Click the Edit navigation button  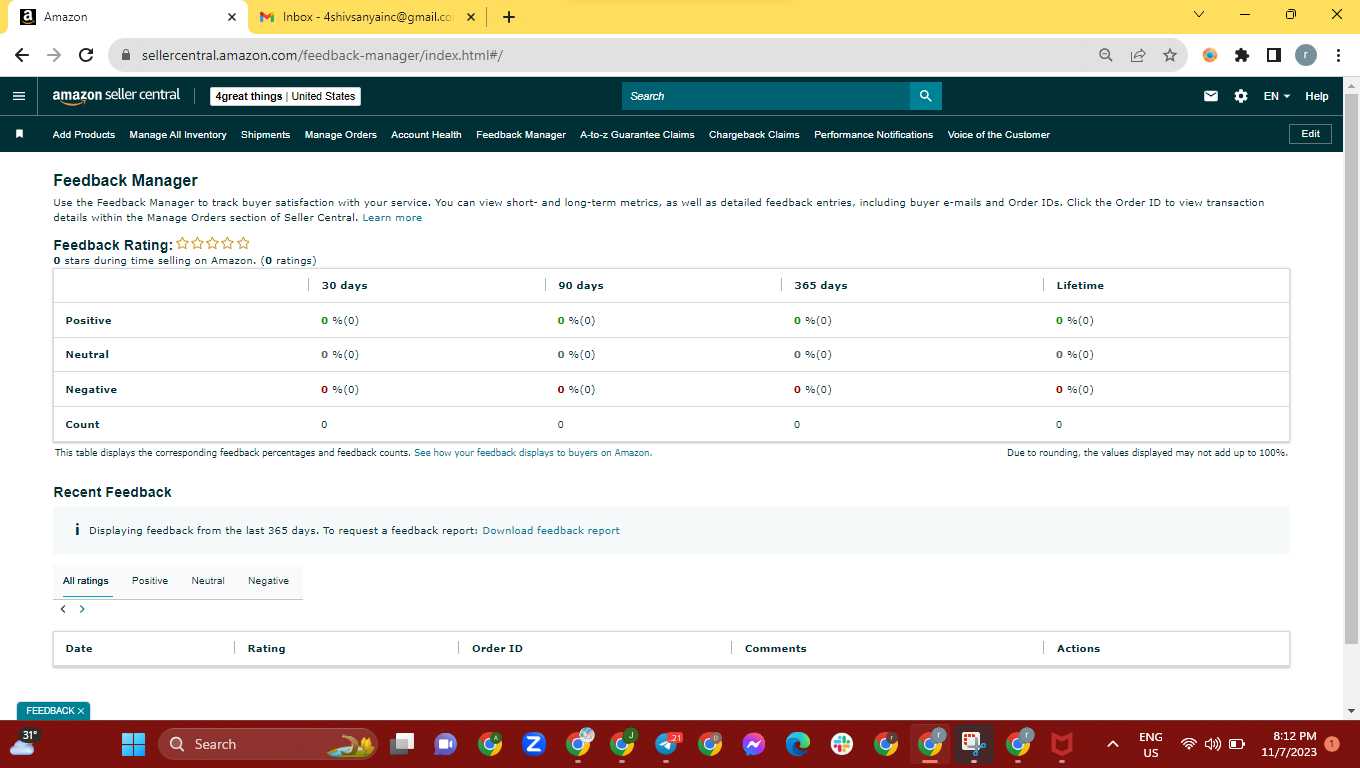(1310, 134)
